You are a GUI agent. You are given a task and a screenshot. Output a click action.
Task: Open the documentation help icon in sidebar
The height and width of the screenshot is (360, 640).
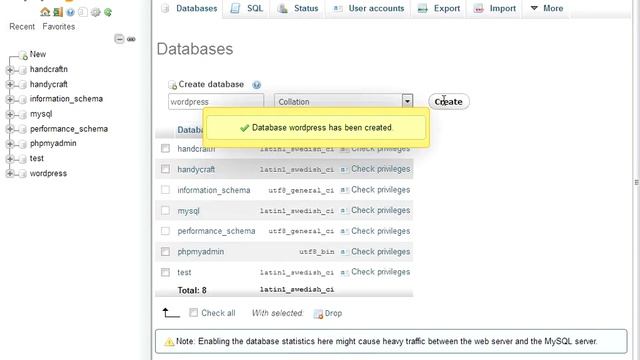(x=70, y=12)
